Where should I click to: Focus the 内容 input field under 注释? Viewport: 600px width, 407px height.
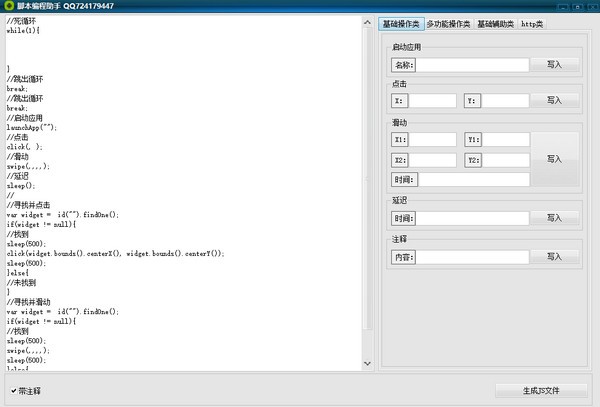tap(472, 257)
